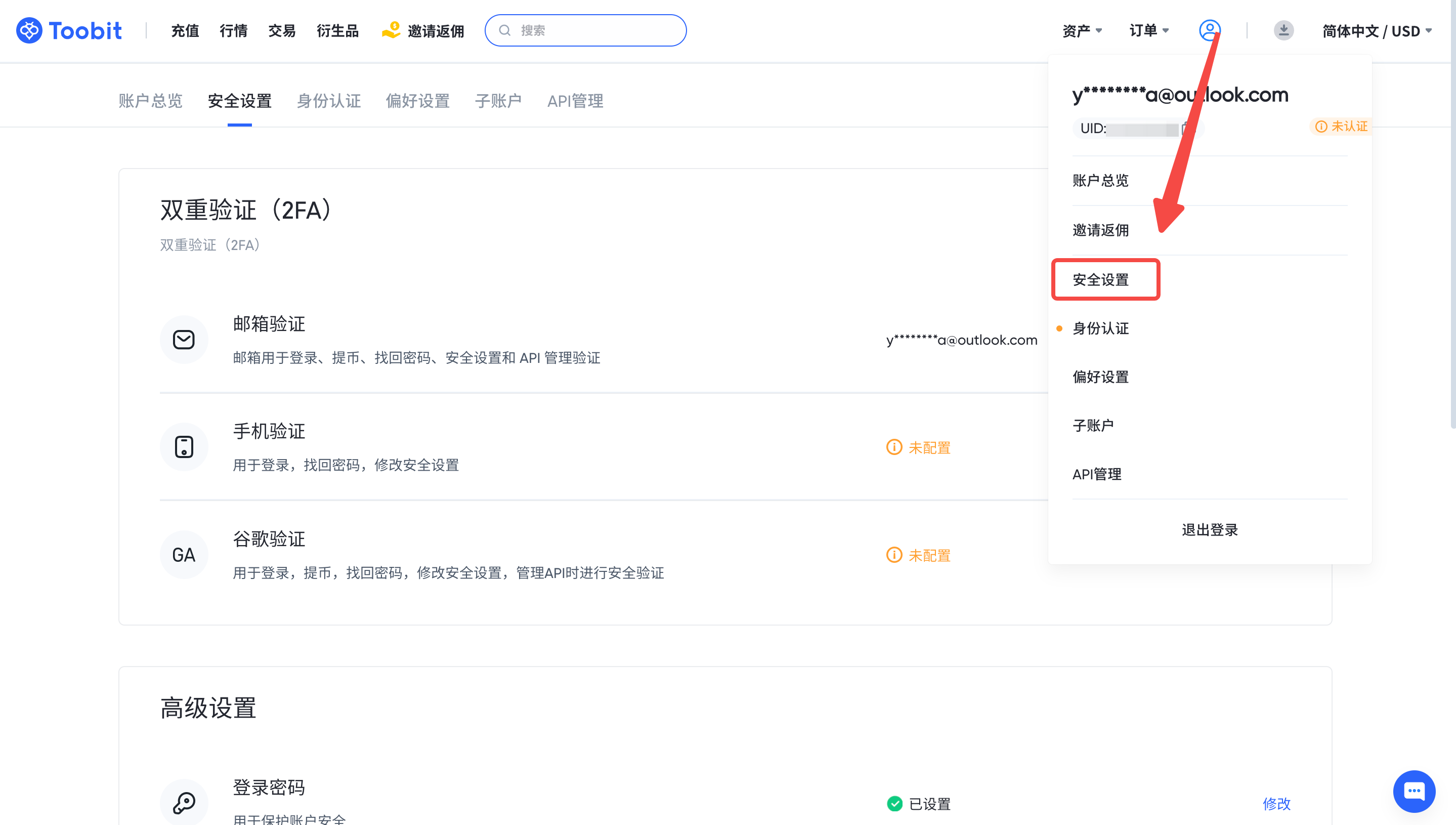Viewport: 1456px width, 825px height.
Task: Open the user profile avatar icon
Action: (1209, 30)
